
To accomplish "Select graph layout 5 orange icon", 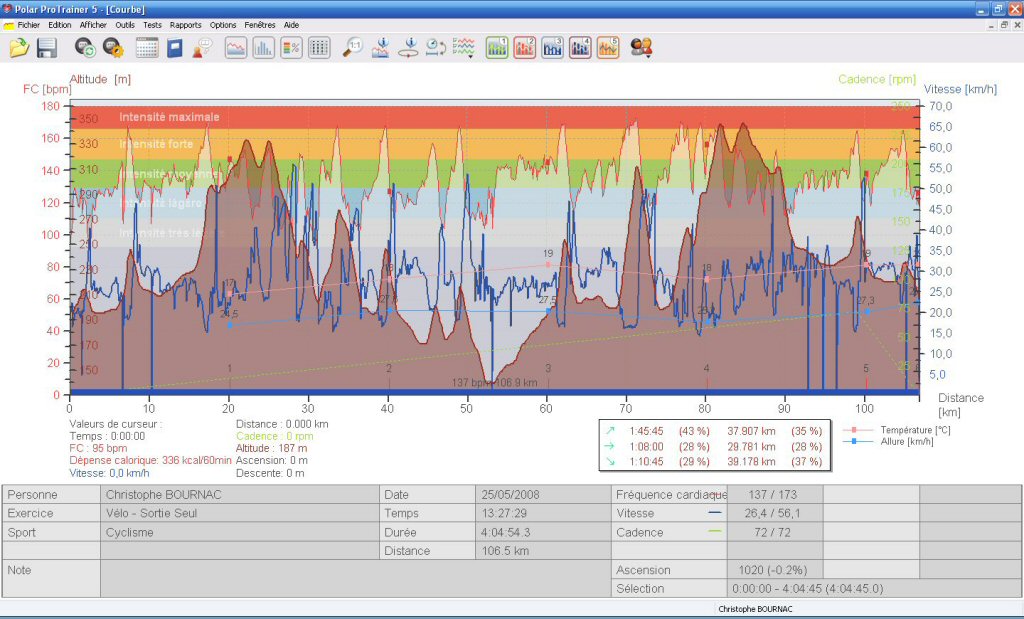I will click(x=608, y=48).
